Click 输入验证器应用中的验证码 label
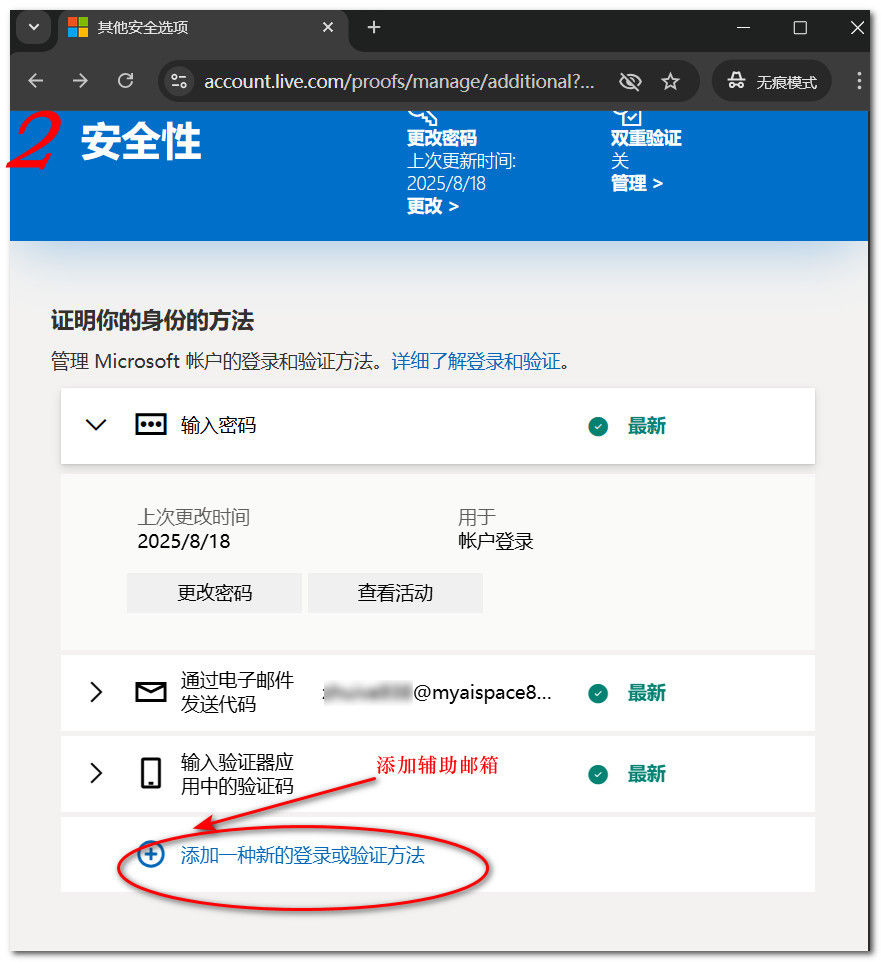This screenshot has width=881, height=962. [x=237, y=774]
